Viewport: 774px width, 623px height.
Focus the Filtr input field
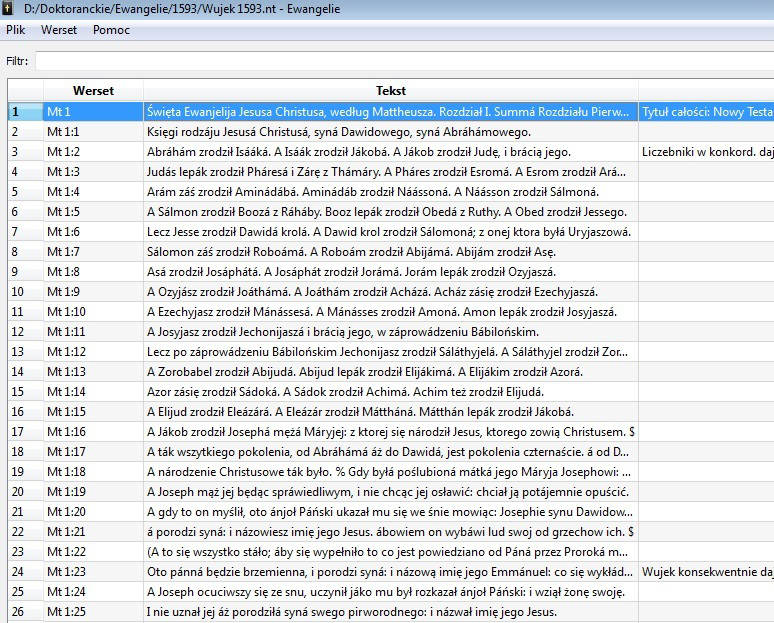click(x=404, y=61)
